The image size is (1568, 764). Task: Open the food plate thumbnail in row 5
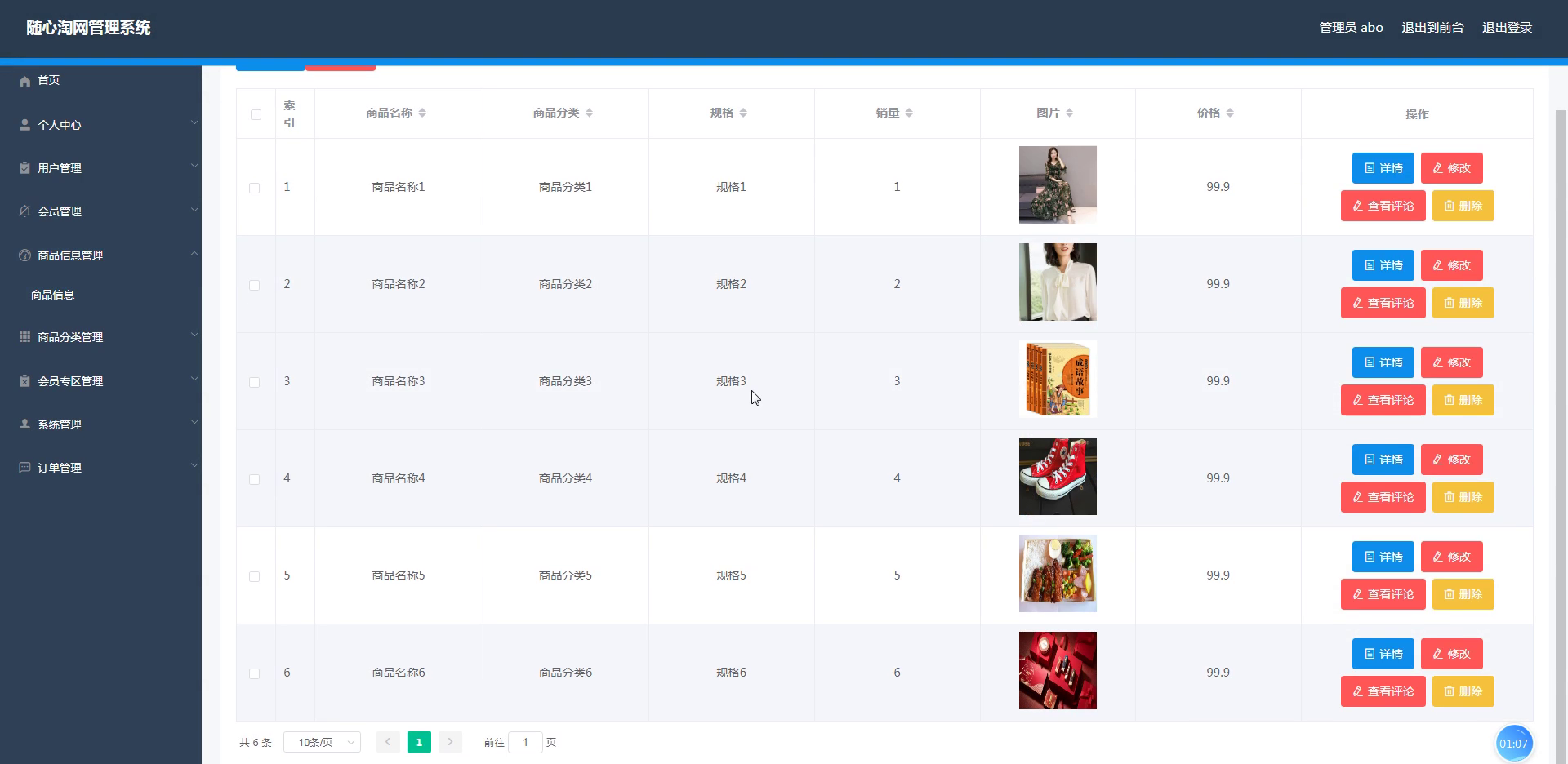pos(1058,573)
